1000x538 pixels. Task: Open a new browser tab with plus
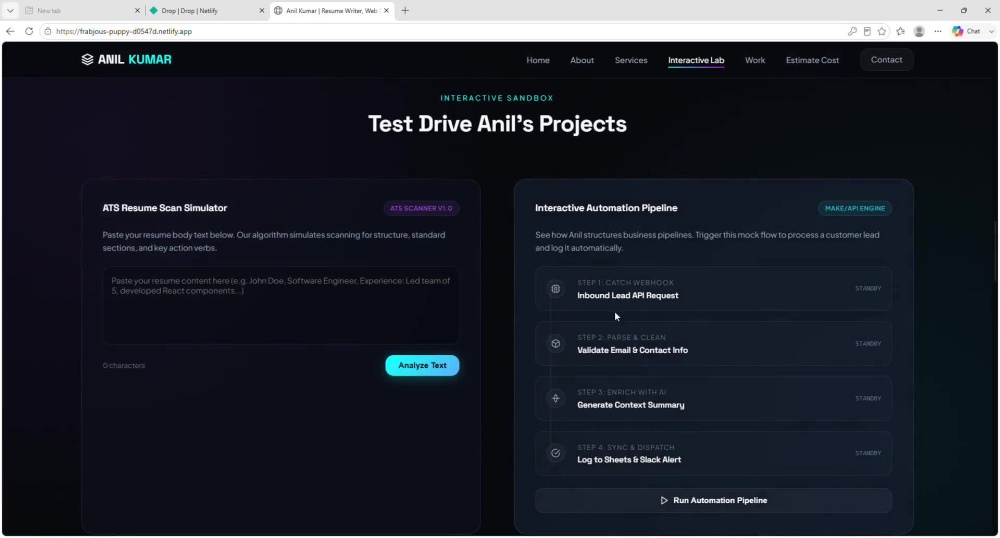[x=405, y=10]
